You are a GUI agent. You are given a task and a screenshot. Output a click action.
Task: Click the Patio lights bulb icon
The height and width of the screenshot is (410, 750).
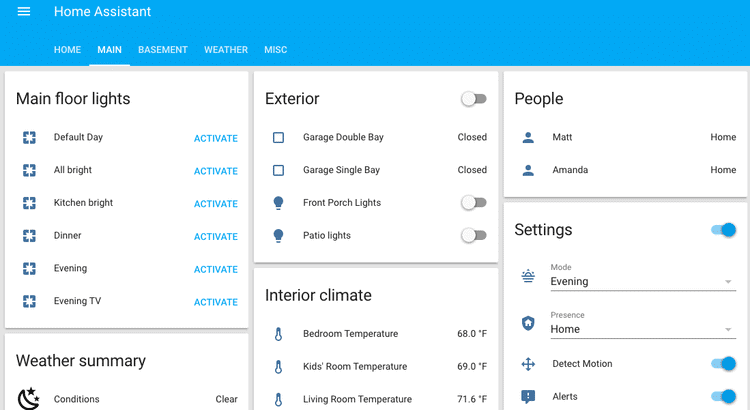click(x=278, y=236)
